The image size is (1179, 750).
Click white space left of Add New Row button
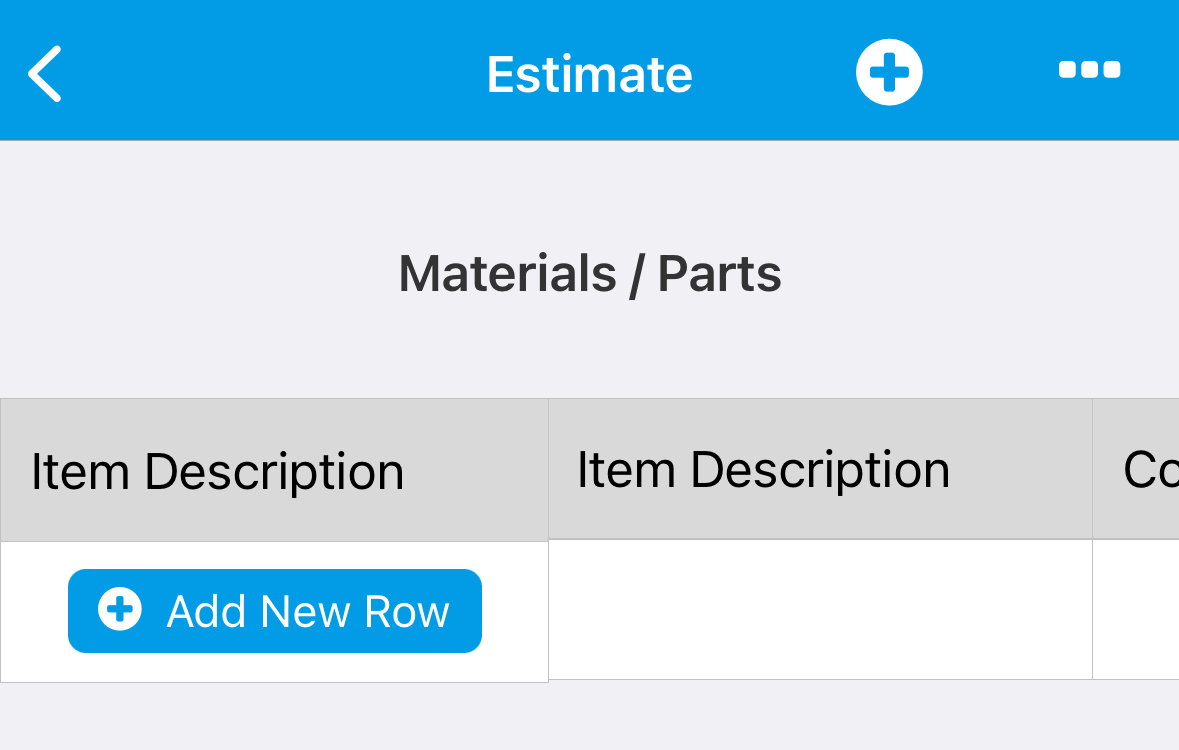(34, 612)
